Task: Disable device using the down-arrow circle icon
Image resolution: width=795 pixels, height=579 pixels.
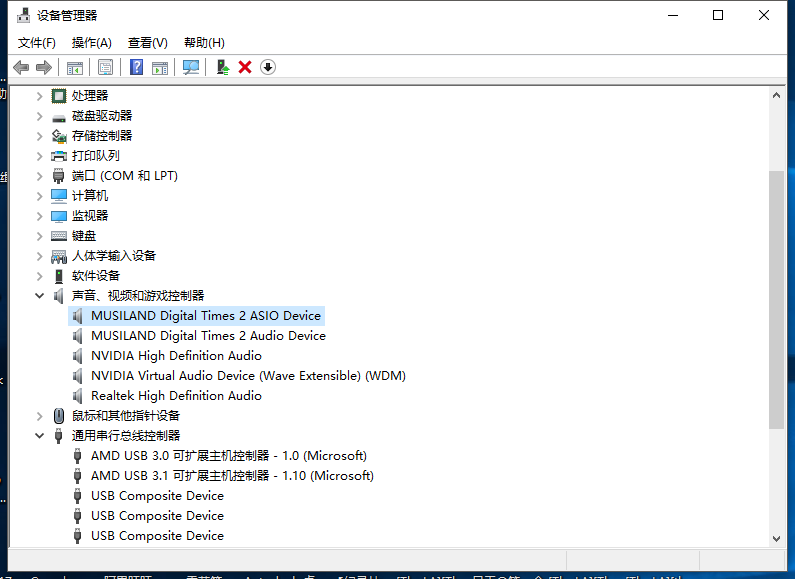Action: coord(267,67)
